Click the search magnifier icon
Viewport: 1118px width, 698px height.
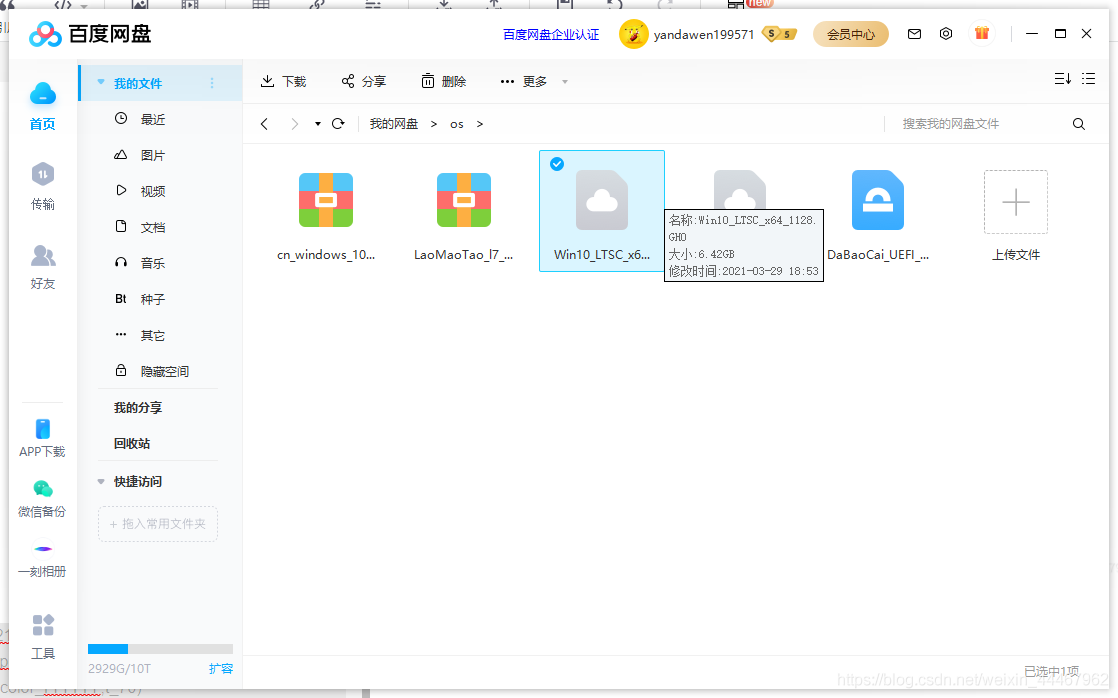pos(1079,124)
